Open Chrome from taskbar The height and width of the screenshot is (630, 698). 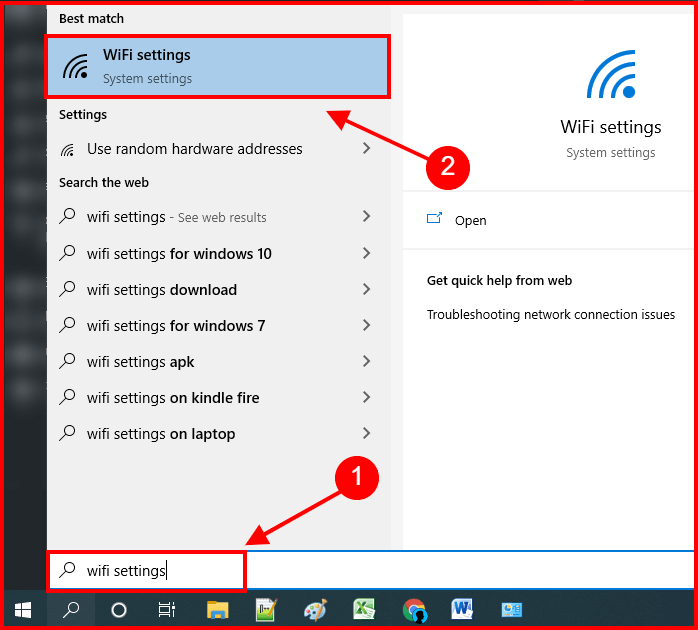coord(414,610)
